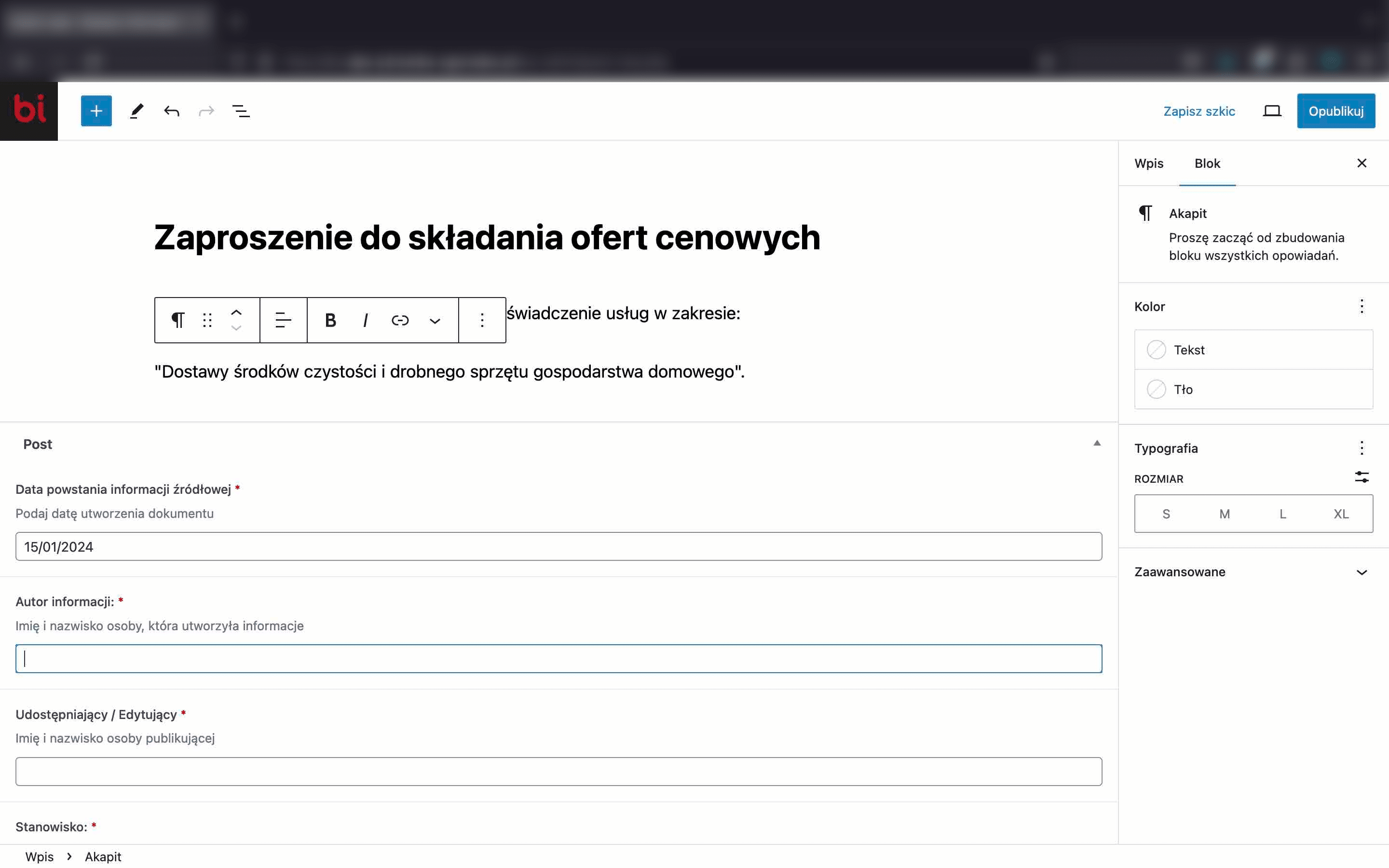Click the Kolor section heading
This screenshot has width=1389, height=868.
1149,307
